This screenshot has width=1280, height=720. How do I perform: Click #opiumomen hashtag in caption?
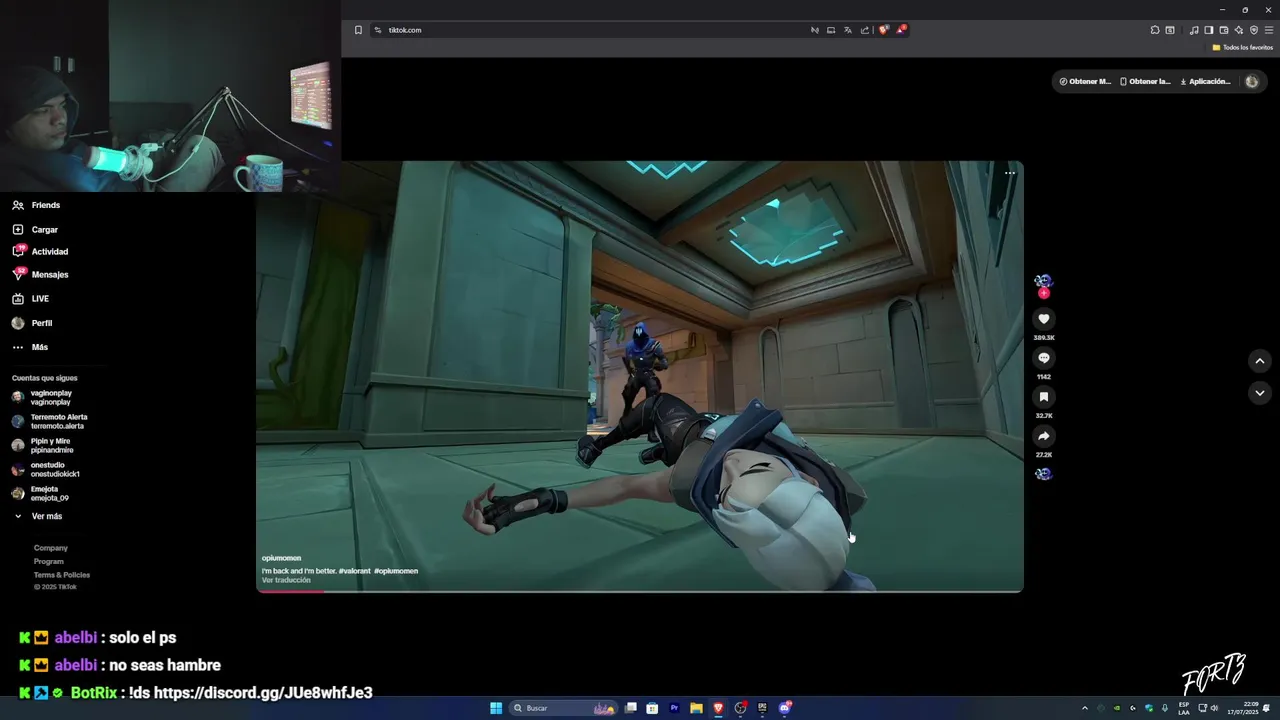pyautogui.click(x=396, y=571)
